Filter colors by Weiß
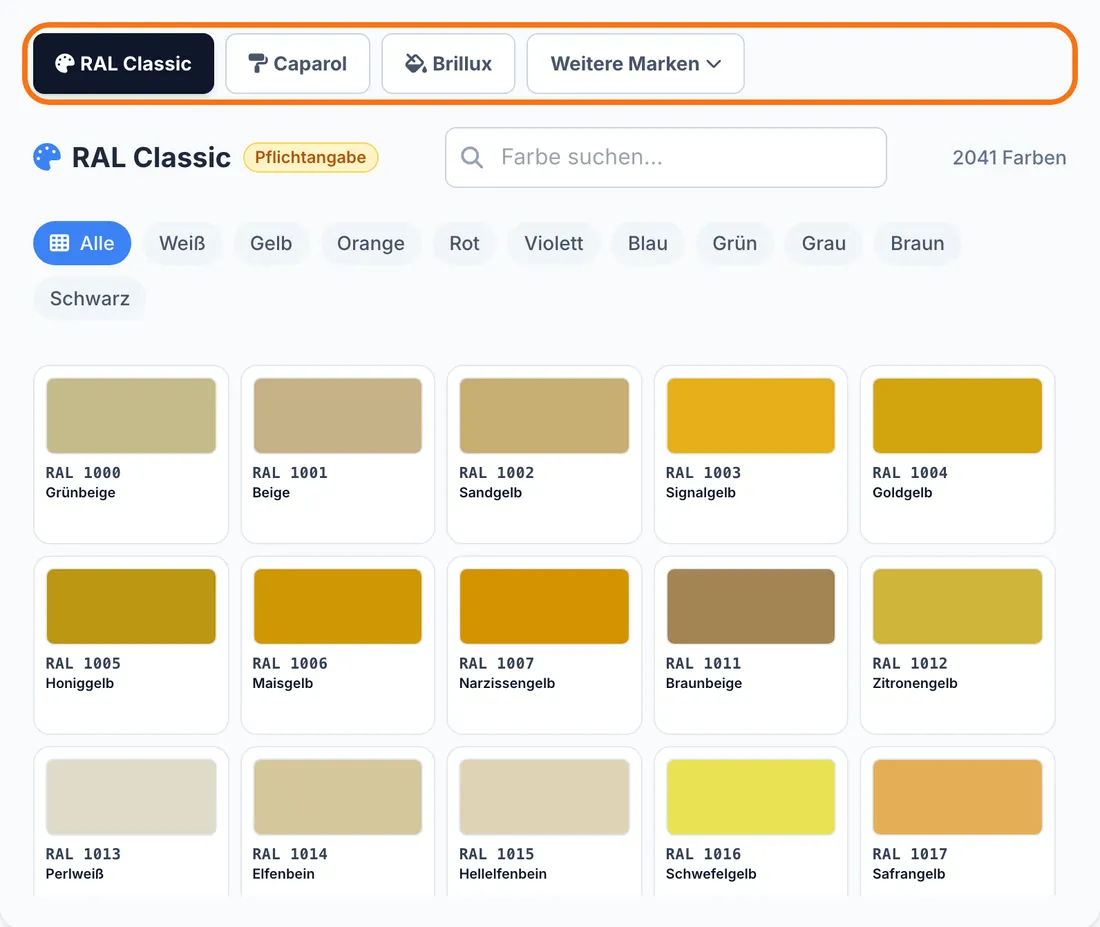 182,243
